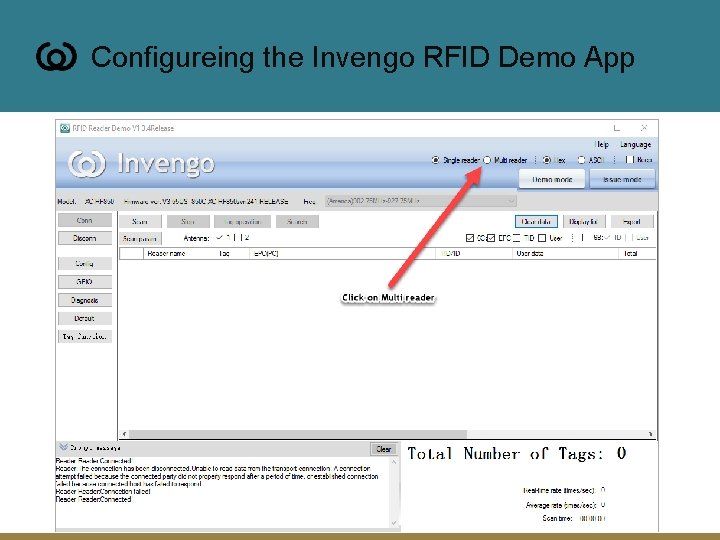
Task: Switch to Demo mode
Action: click(x=552, y=179)
